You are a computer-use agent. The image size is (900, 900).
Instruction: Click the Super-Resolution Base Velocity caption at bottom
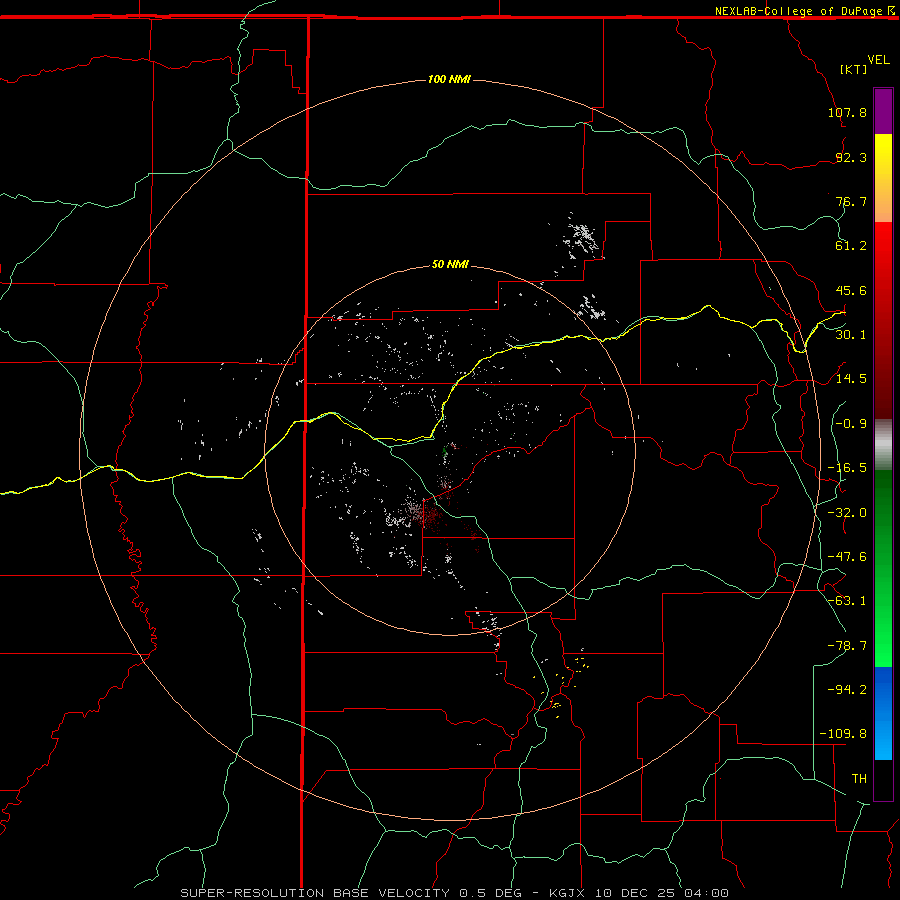tap(455, 893)
